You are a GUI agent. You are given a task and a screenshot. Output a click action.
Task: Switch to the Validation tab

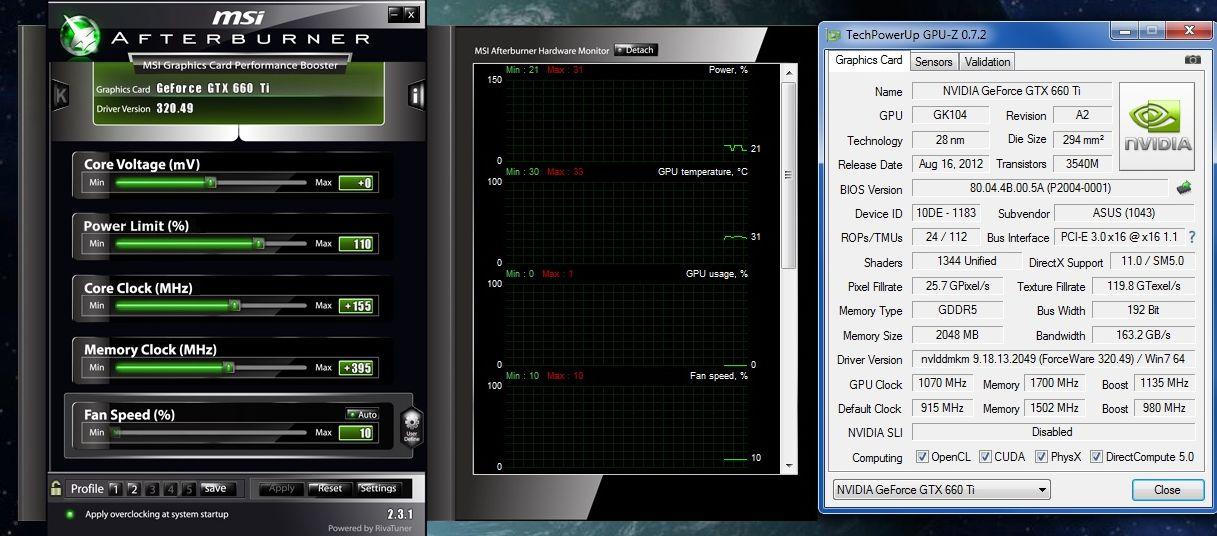(x=987, y=62)
